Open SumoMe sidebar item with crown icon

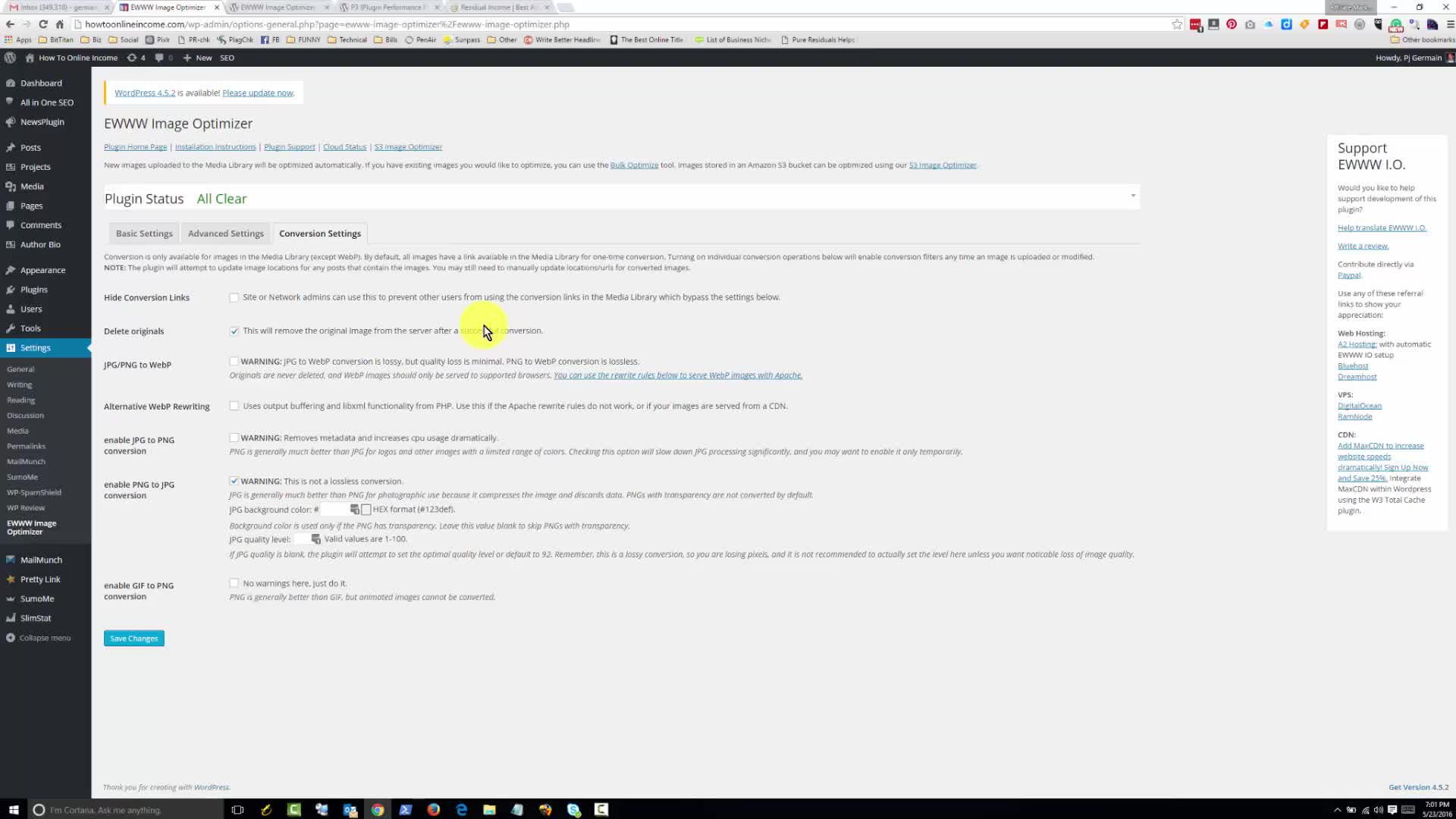(x=36, y=598)
